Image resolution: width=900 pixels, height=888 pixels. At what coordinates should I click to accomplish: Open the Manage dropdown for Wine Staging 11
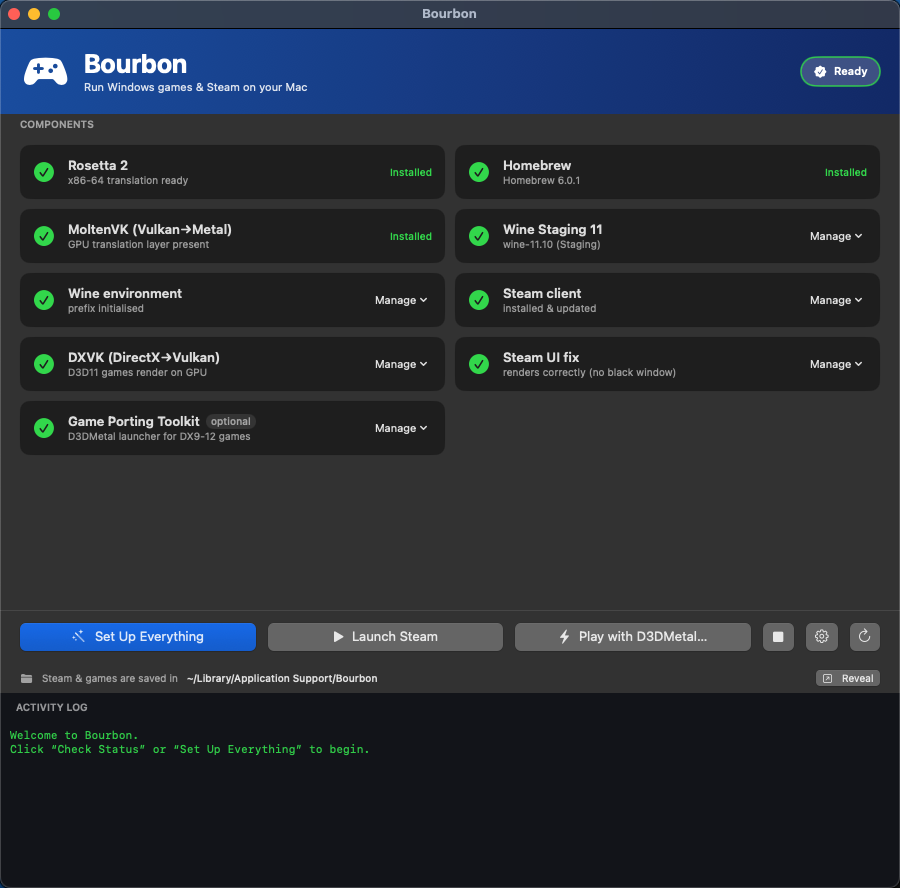pos(836,236)
